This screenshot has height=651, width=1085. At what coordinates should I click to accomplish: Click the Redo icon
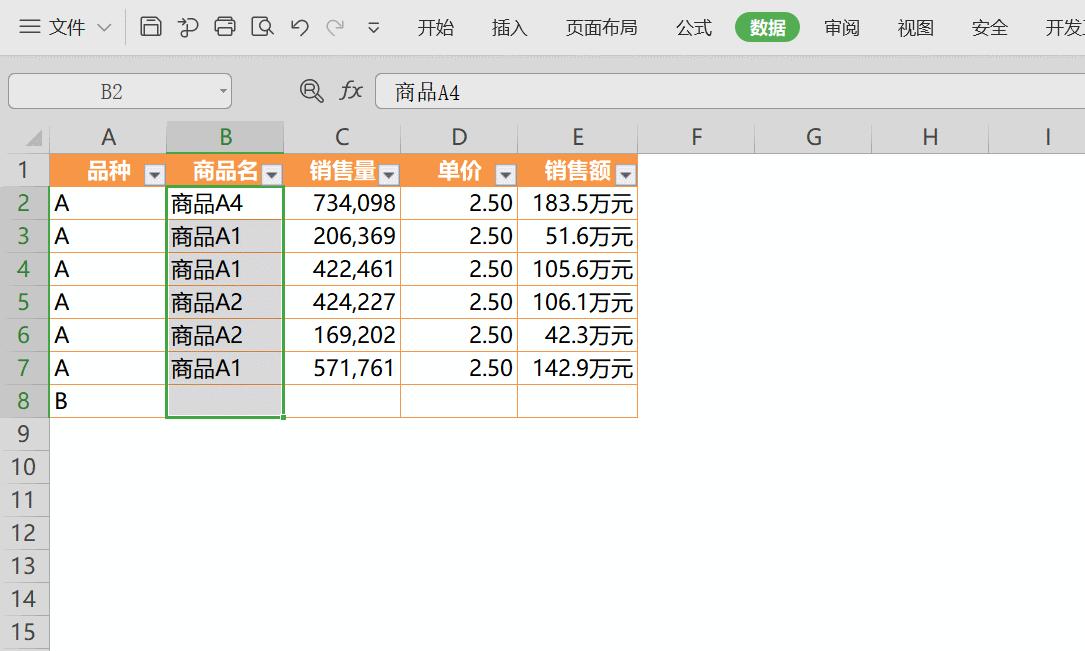coord(335,28)
